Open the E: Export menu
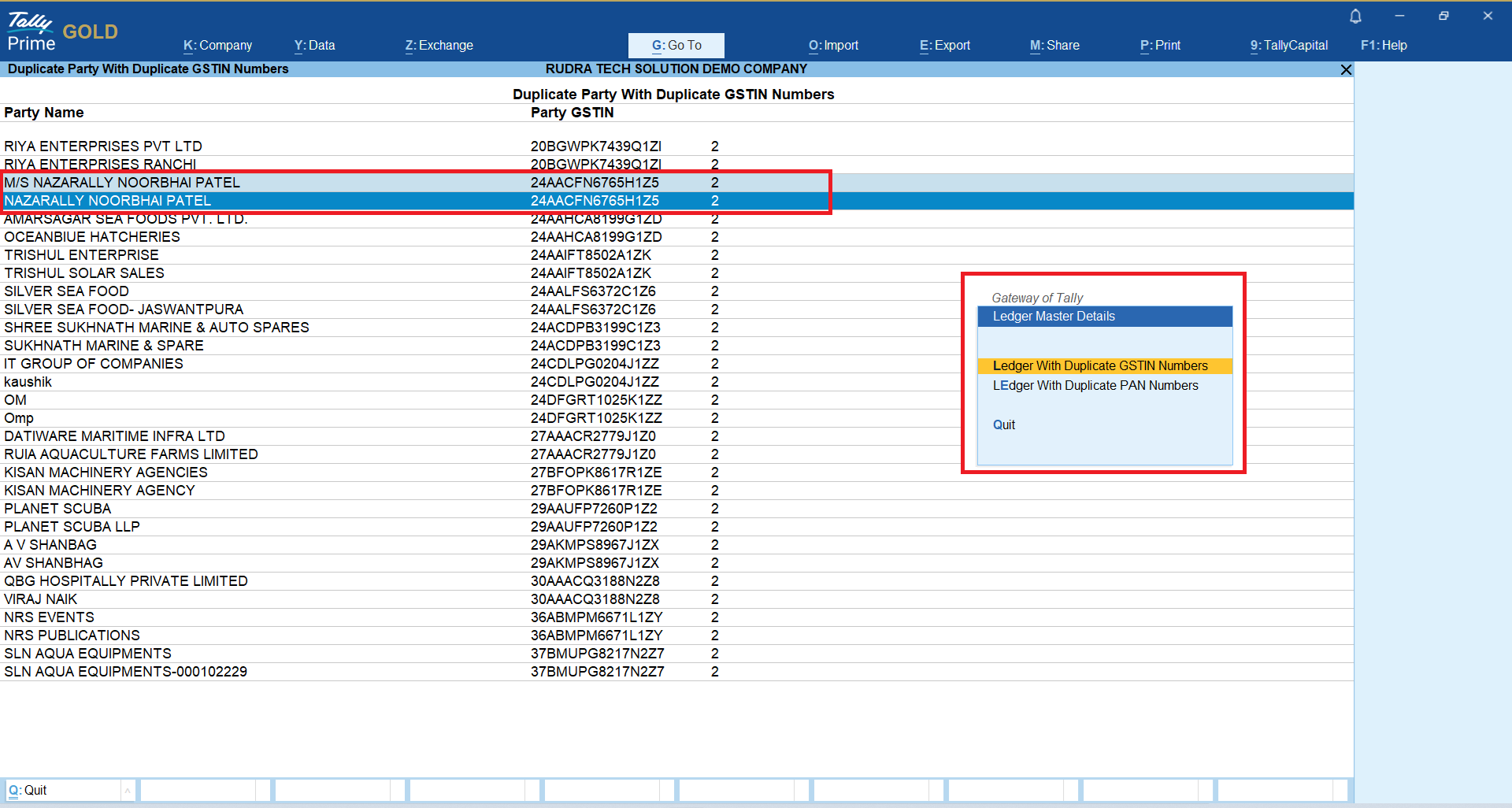The image size is (1512, 808). point(944,46)
